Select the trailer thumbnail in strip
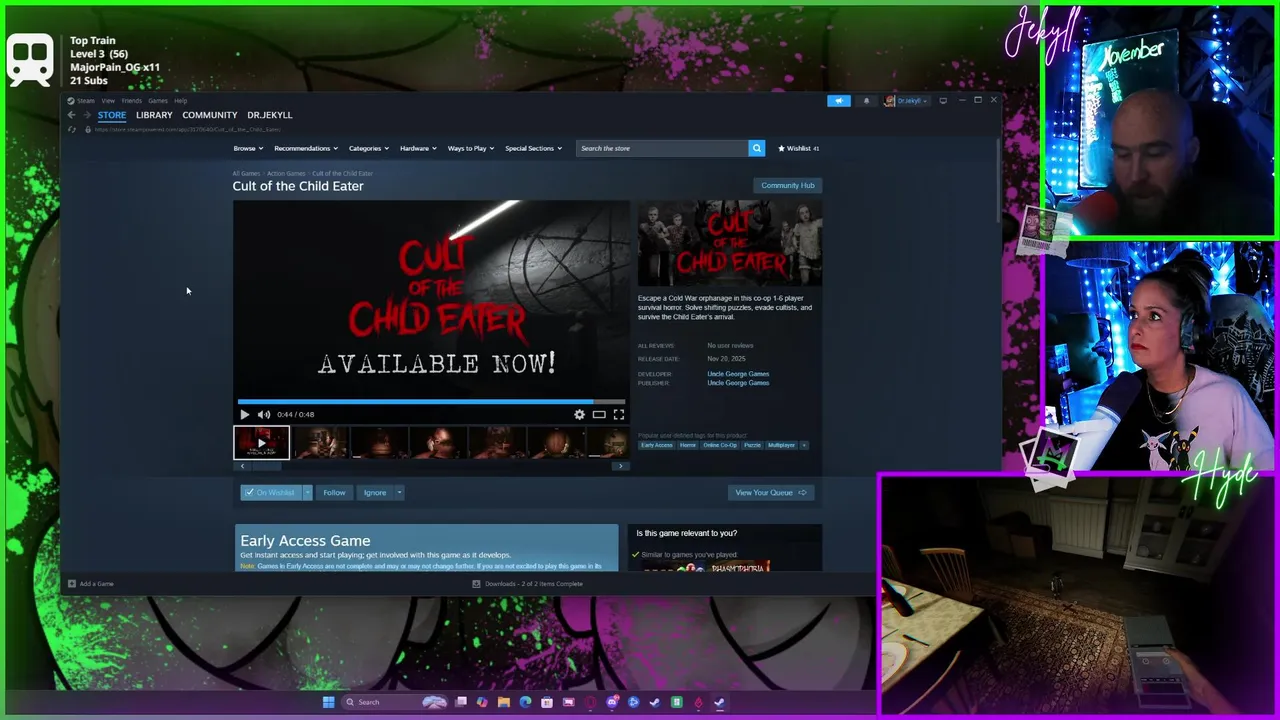Viewport: 1280px width, 720px height. (261, 443)
